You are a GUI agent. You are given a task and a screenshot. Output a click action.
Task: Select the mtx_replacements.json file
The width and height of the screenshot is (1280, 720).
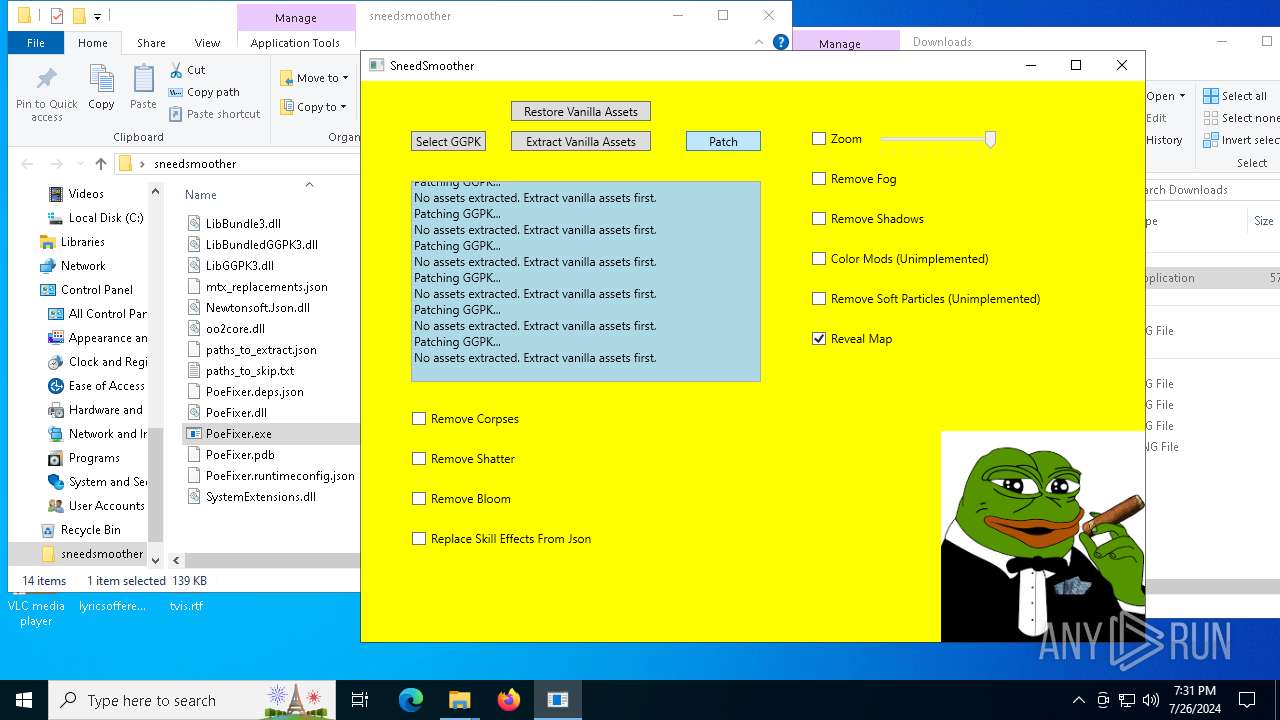[x=257, y=286]
